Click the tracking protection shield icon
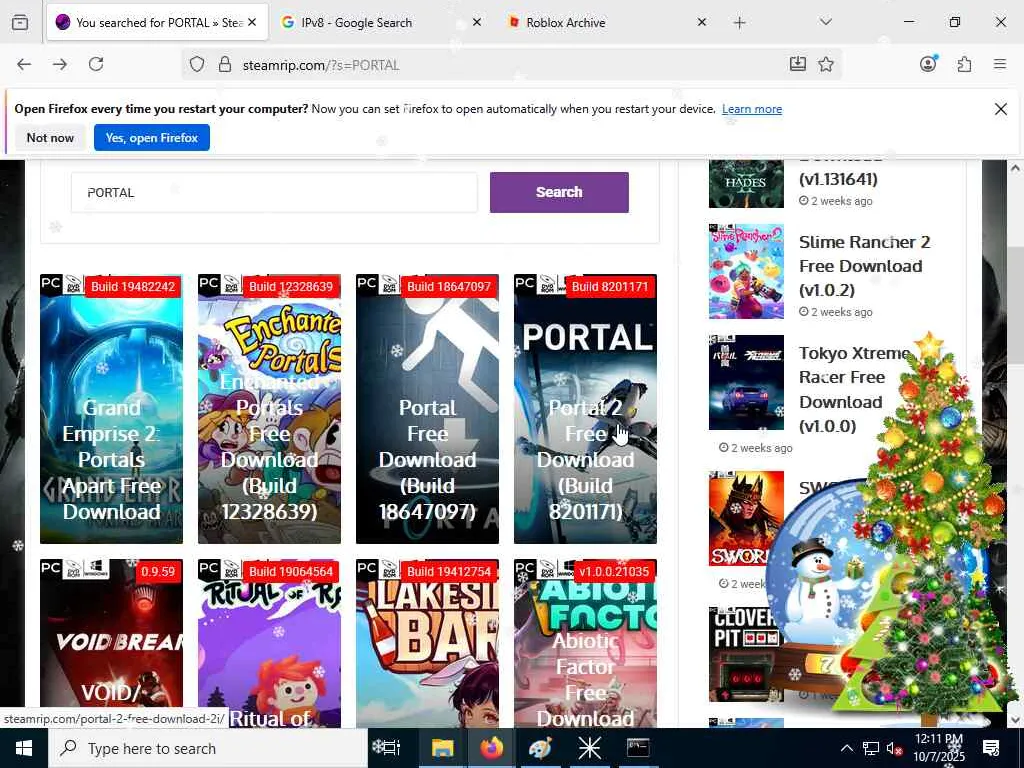This screenshot has width=1024, height=768. [x=197, y=65]
